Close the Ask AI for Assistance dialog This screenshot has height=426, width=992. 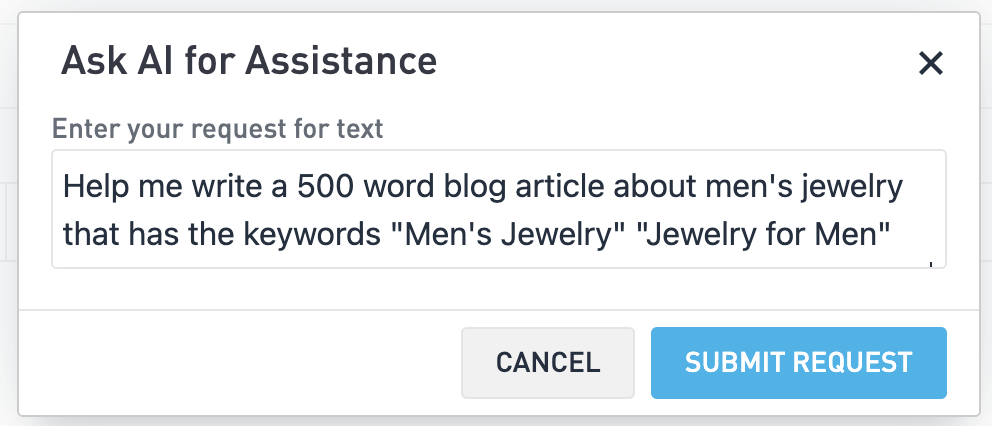coord(930,64)
